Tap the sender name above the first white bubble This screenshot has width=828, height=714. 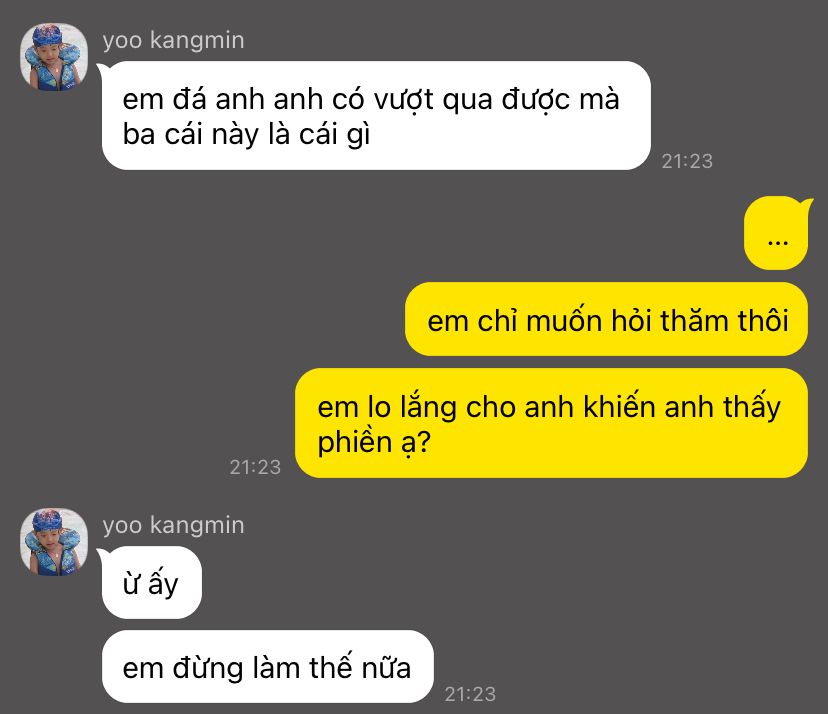tap(173, 40)
